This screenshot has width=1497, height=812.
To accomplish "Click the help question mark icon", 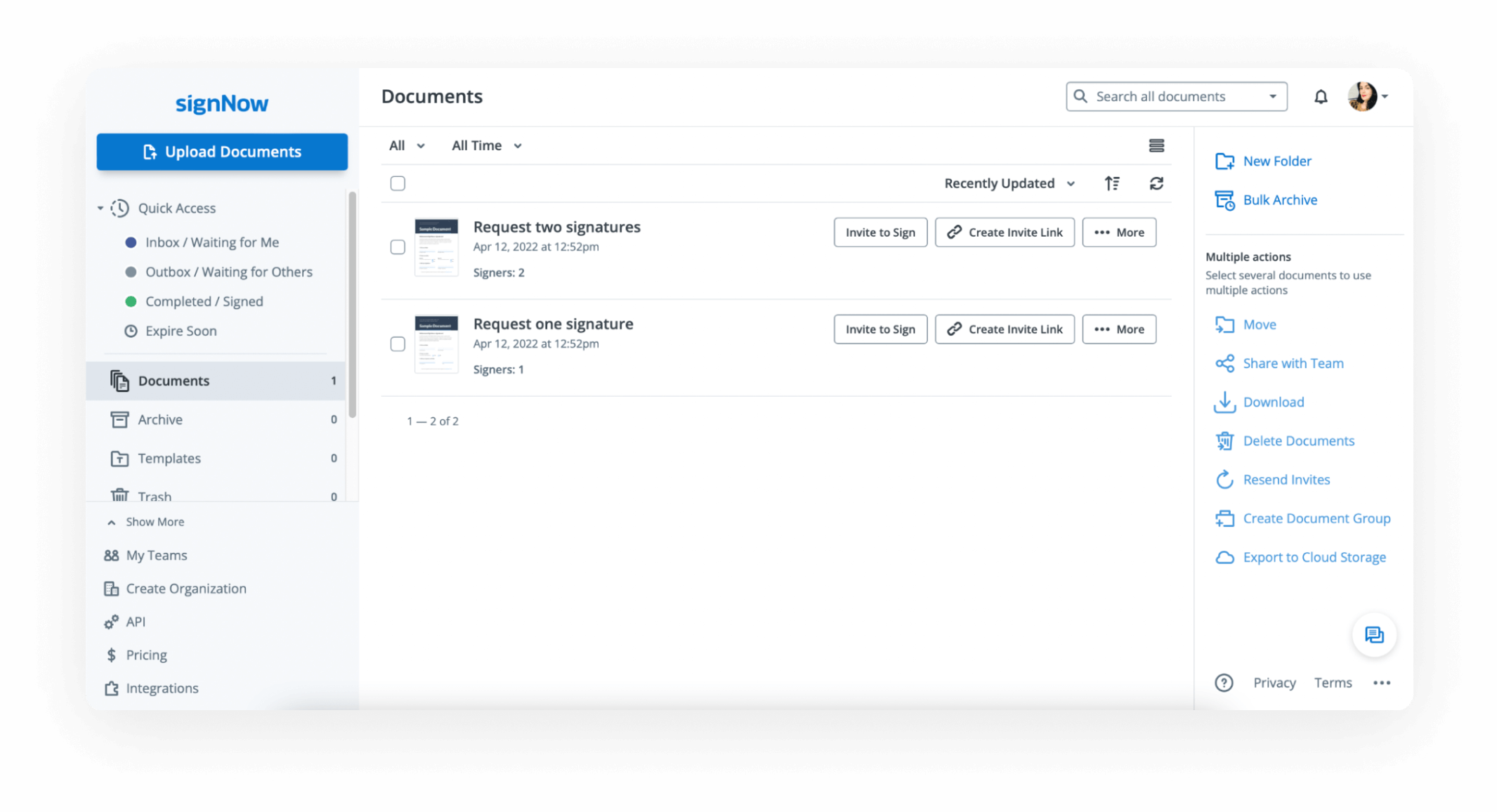I will 1224,683.
